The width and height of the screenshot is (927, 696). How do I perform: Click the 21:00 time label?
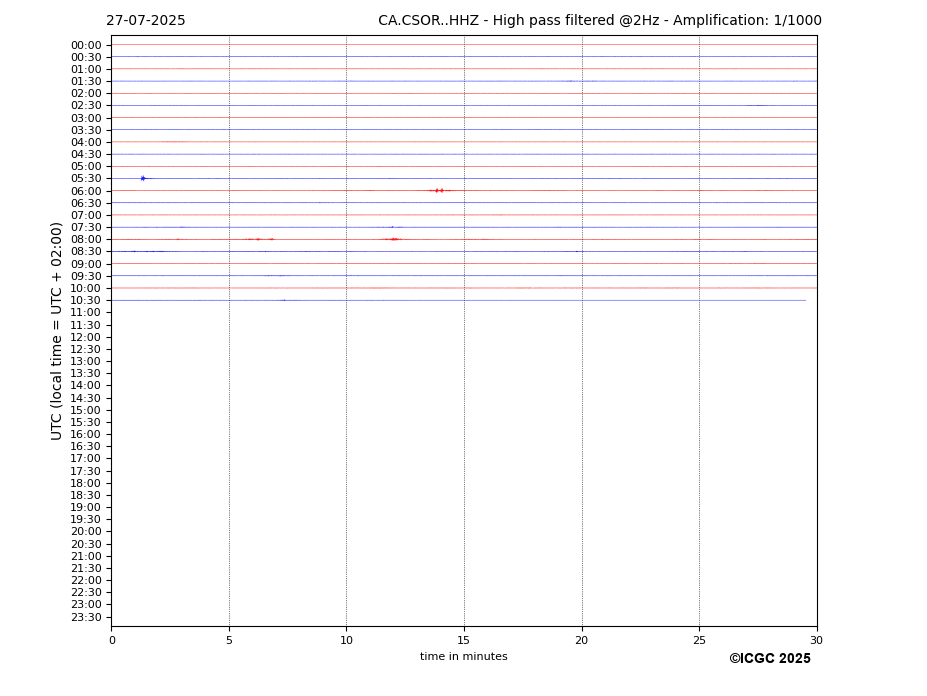tap(86, 556)
